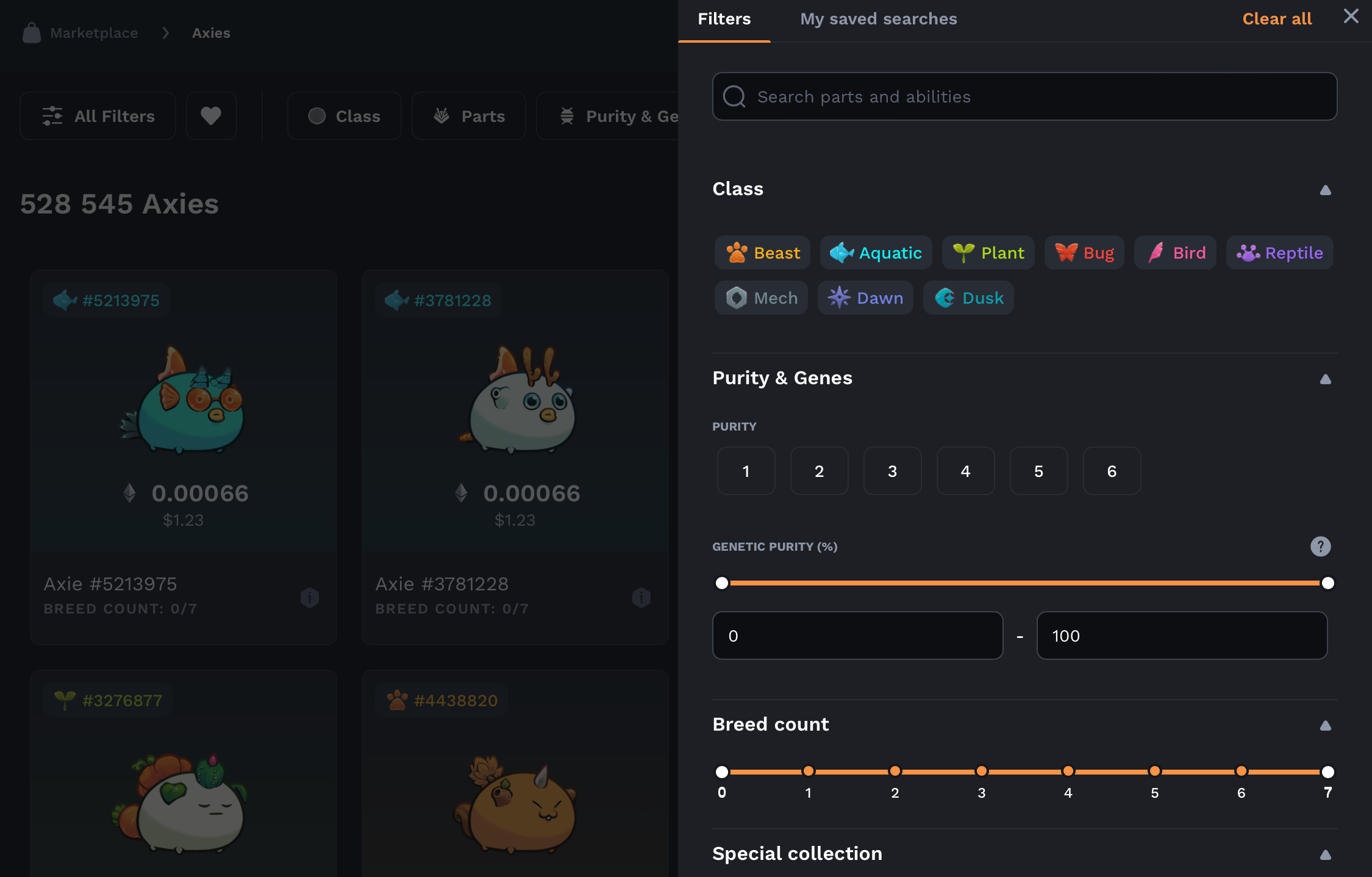
Task: Click the Search parts and abilities field
Action: coord(1024,96)
